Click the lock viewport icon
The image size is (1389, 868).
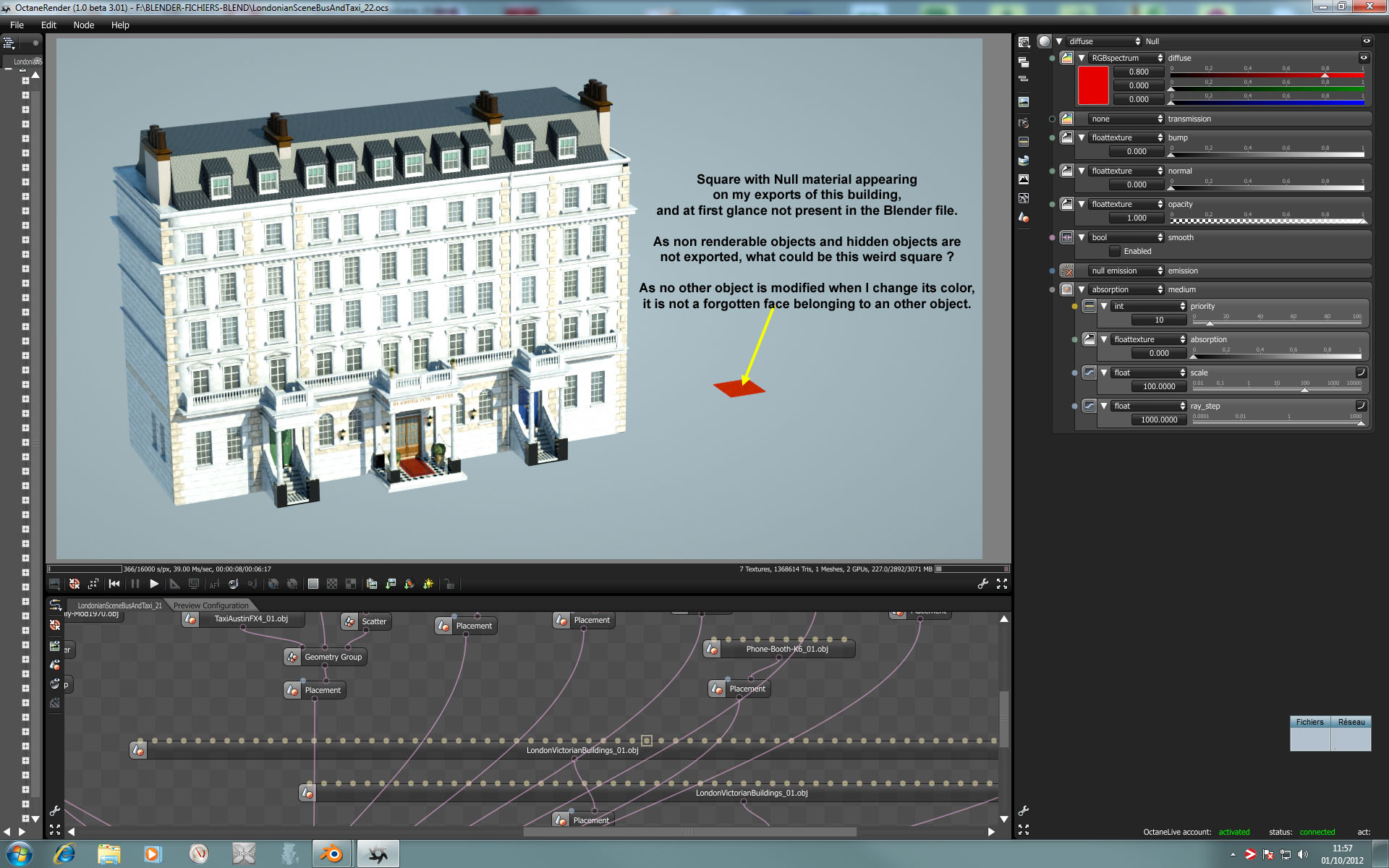[x=449, y=584]
